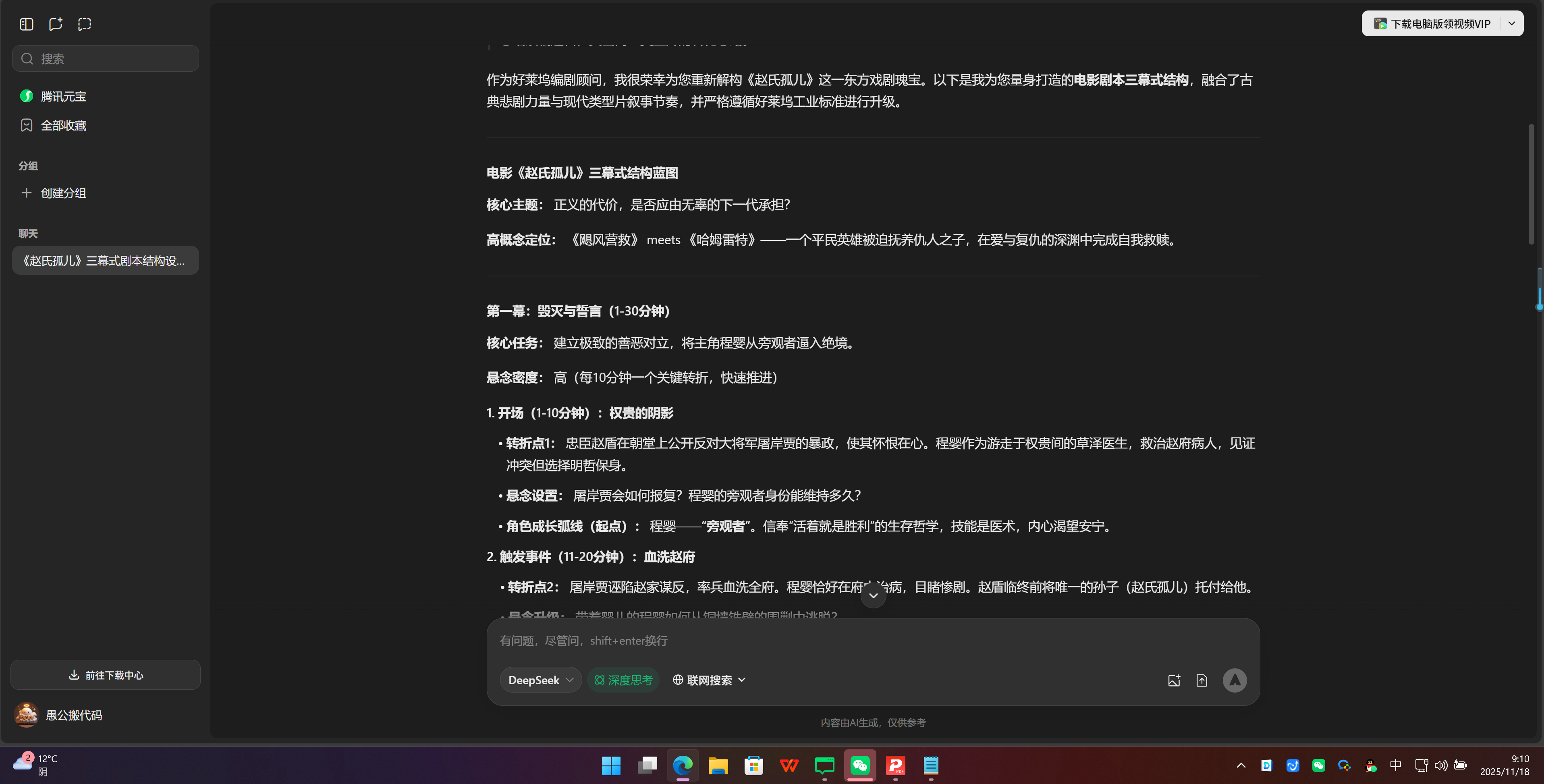This screenshot has height=784, width=1544.
Task: Click the 前往下载中心 button
Action: point(105,674)
